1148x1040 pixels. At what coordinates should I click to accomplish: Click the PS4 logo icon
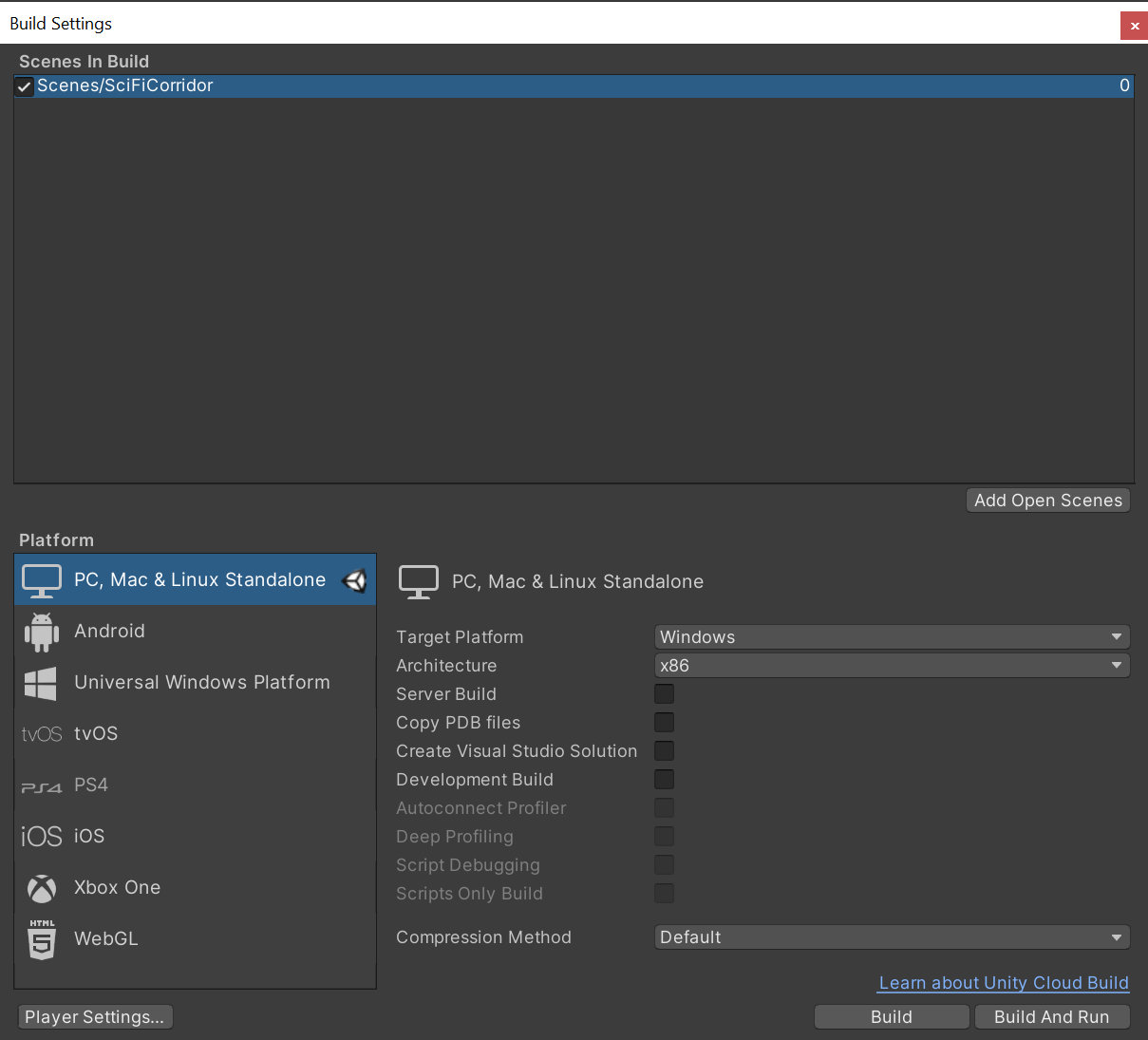click(x=42, y=786)
